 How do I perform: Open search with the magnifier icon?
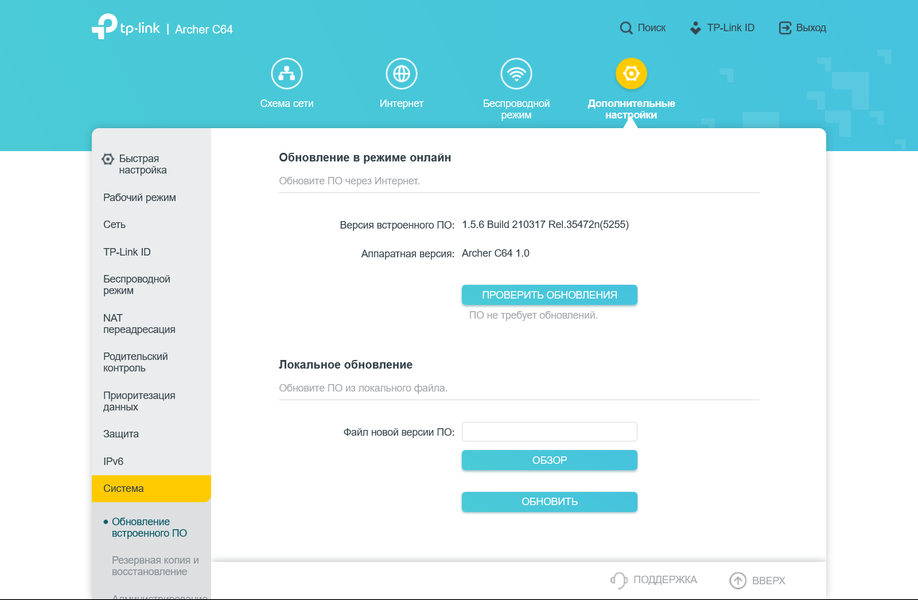click(x=626, y=28)
